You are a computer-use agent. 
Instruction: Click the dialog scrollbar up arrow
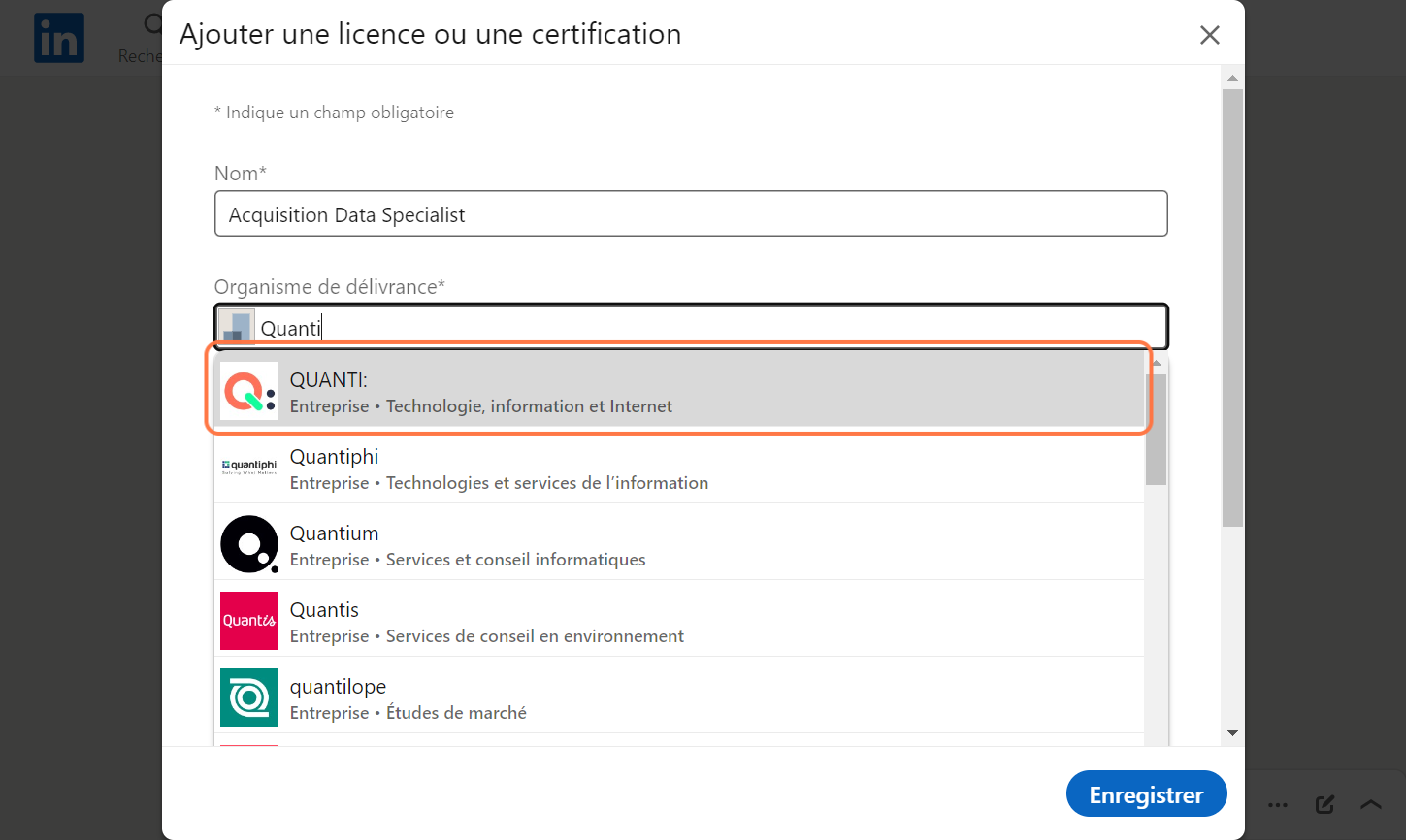pos(1232,78)
